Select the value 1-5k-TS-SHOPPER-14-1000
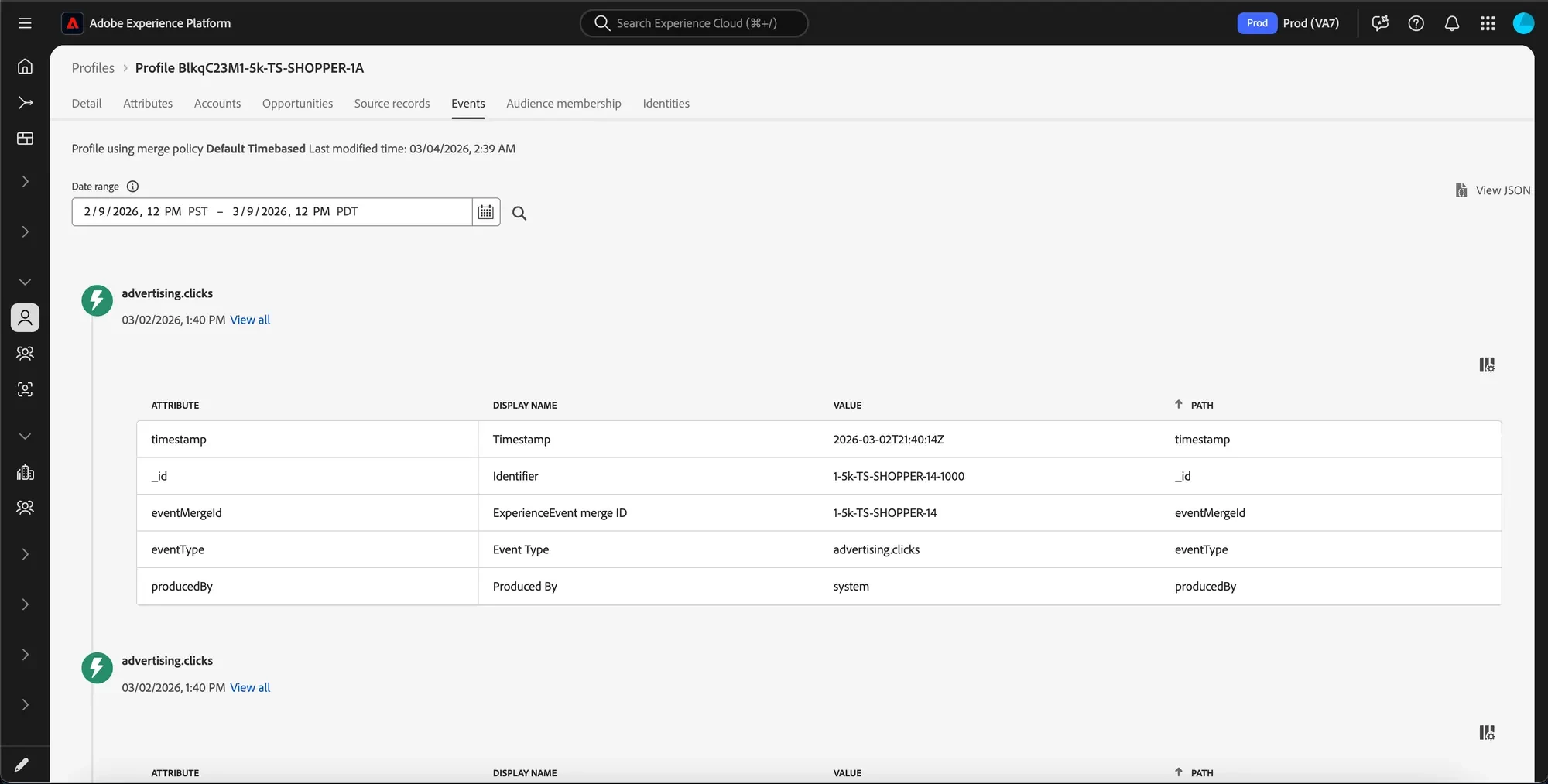 coord(899,476)
